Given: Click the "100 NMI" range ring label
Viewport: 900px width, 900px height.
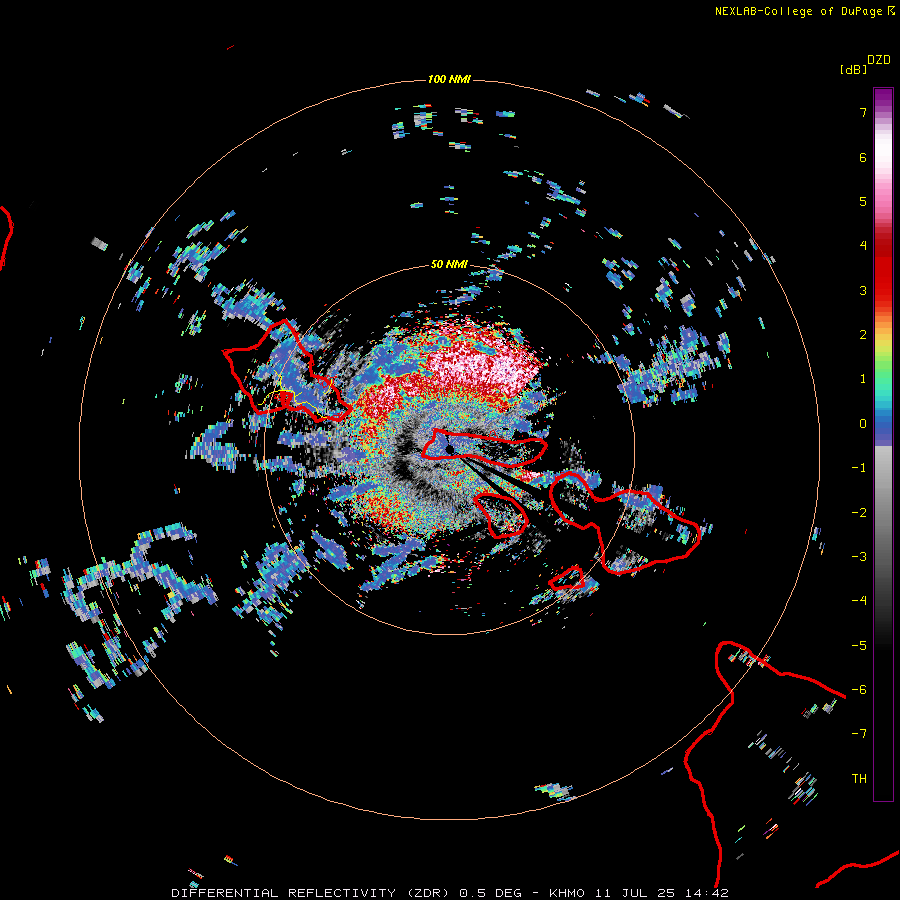Looking at the screenshot, I should coord(449,79).
